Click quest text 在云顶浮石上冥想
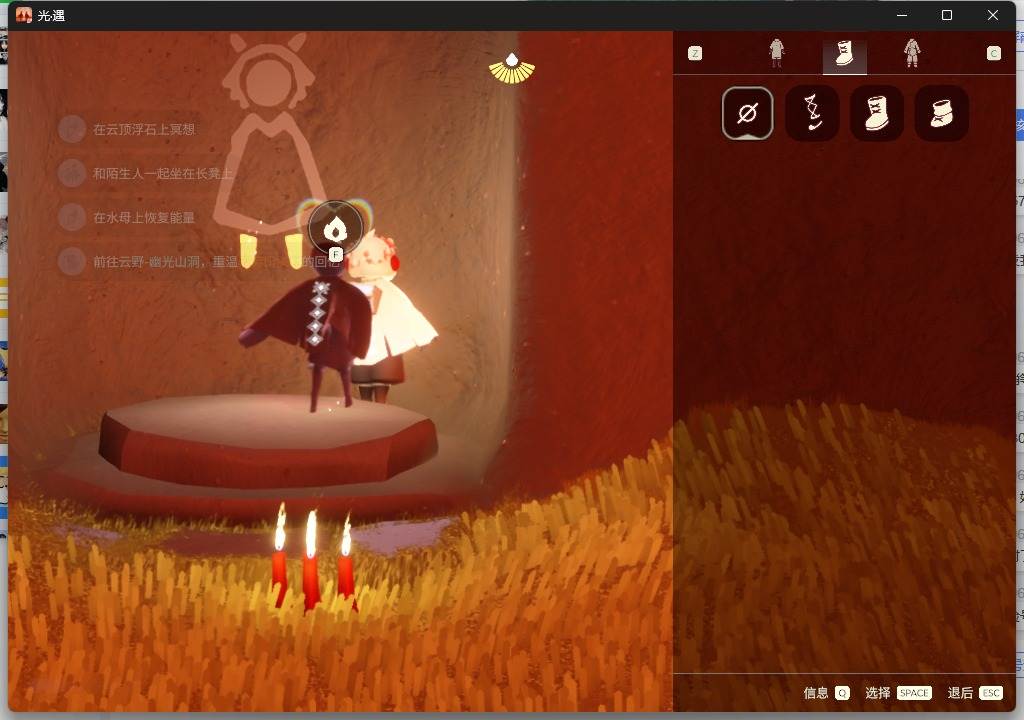This screenshot has height=720, width=1024. coord(144,129)
